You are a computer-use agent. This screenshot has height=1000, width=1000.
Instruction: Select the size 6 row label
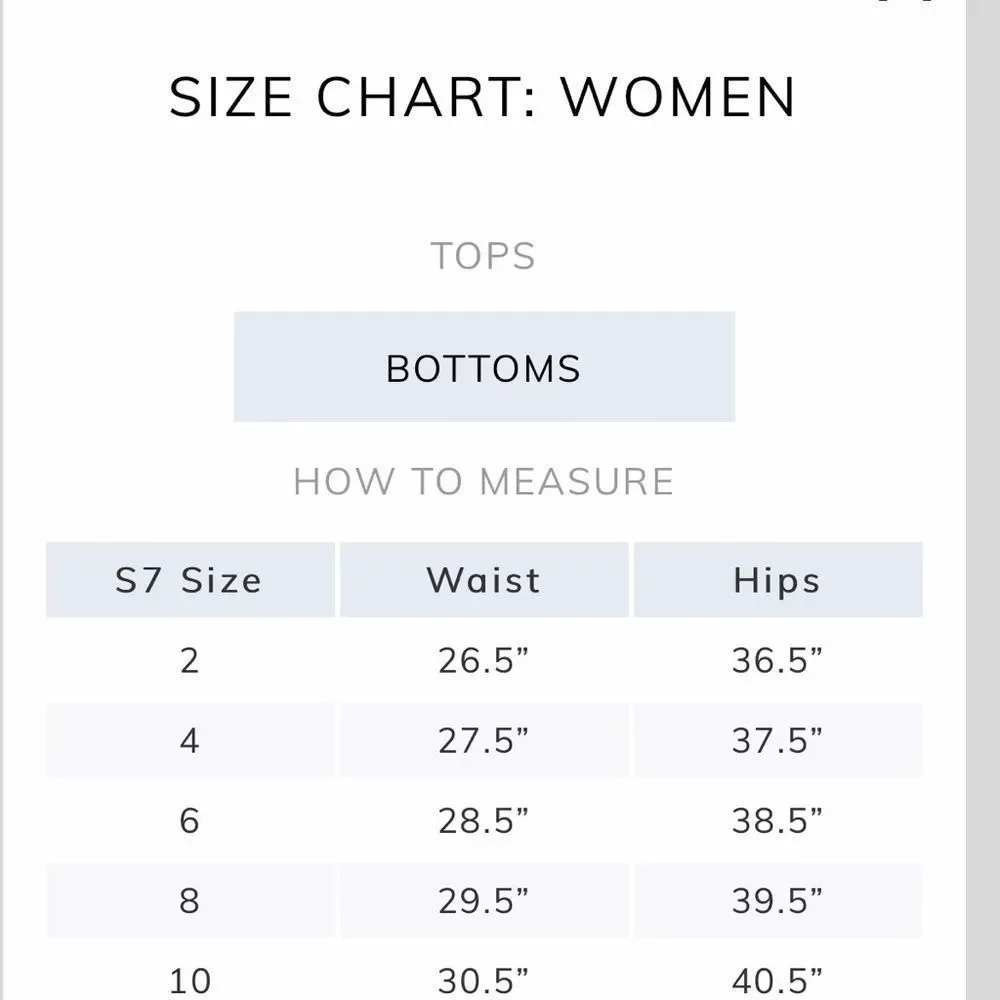point(189,821)
